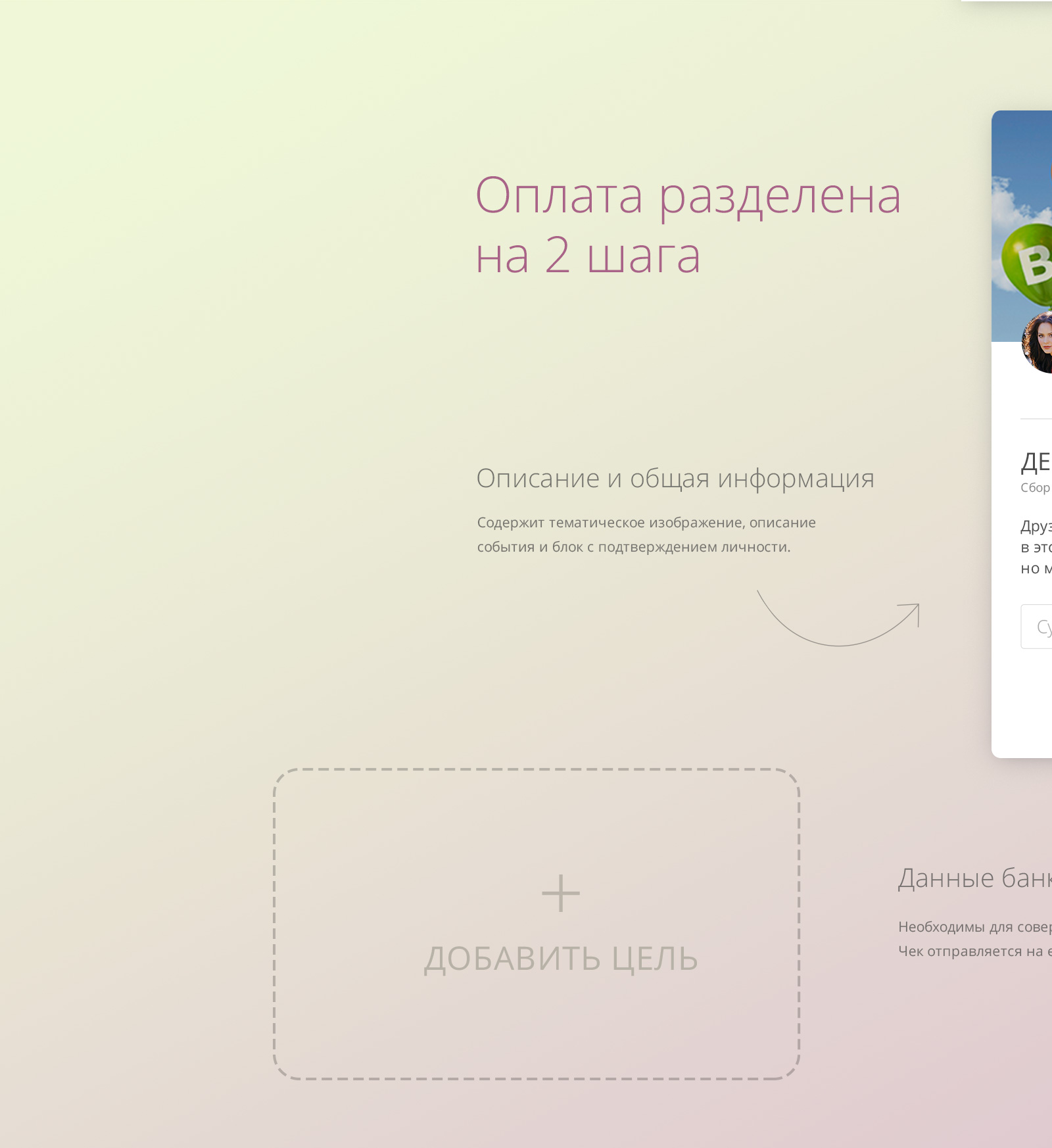The image size is (1052, 1148).
Task: Click the Содержит тематическое изображение description text
Action: point(646,535)
